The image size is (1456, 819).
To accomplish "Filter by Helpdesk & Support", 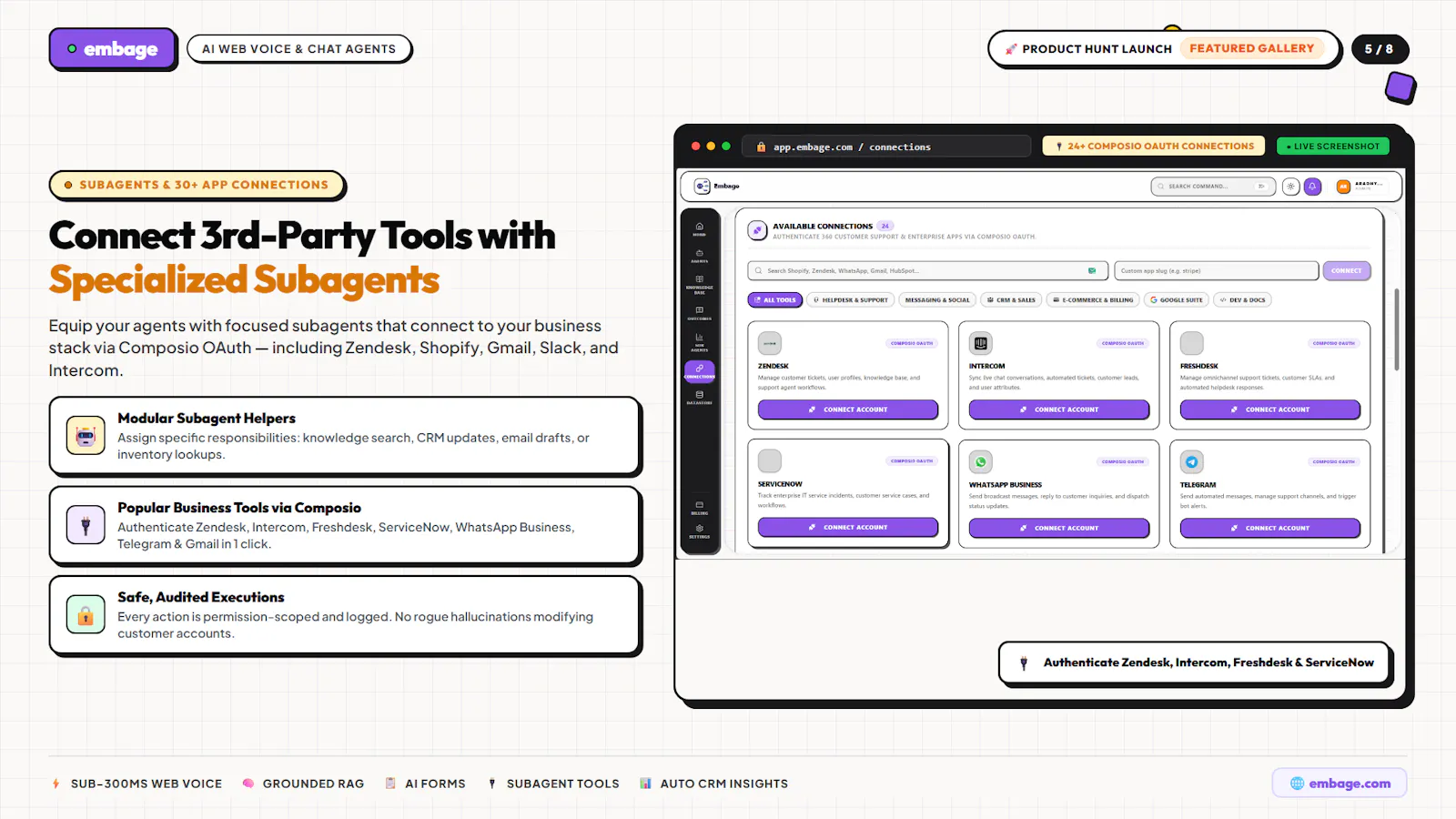I will click(x=850, y=299).
